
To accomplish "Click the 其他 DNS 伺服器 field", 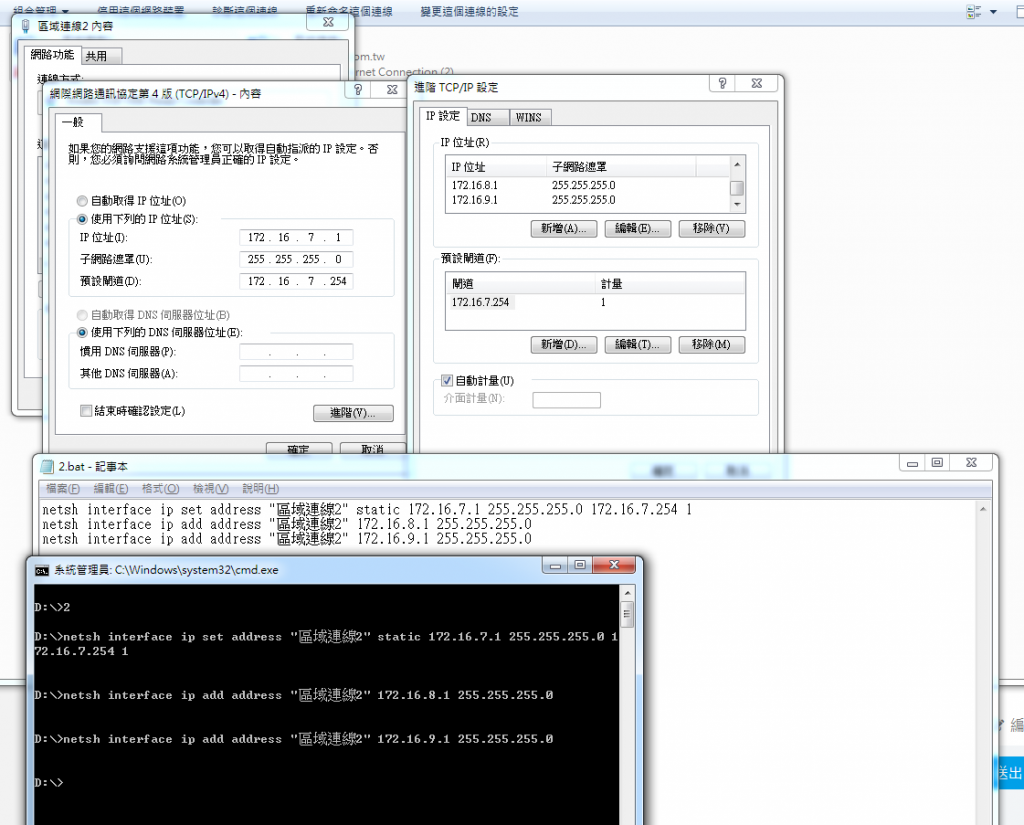I will pos(296,374).
